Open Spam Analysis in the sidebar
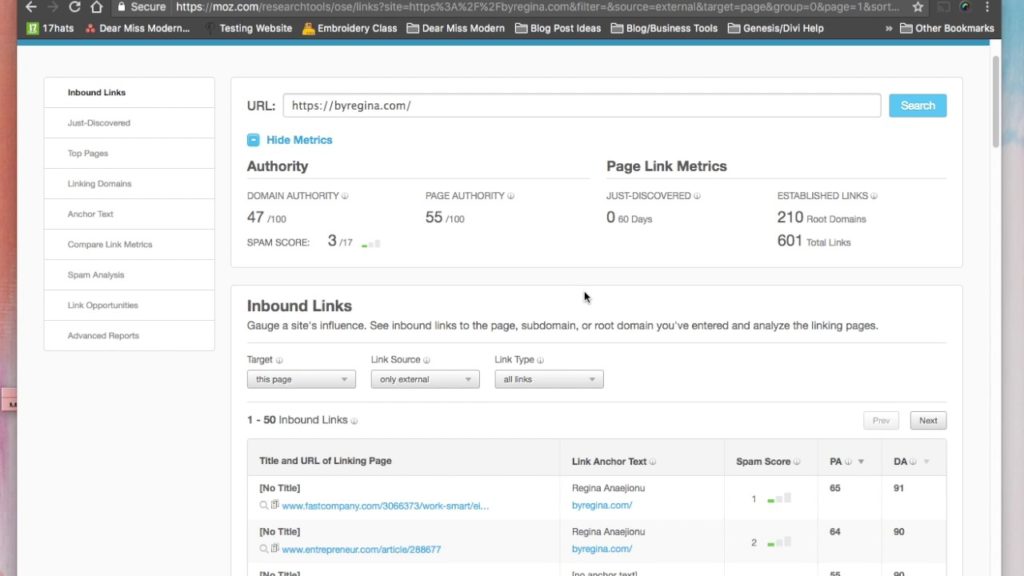1024x576 pixels. pos(129,275)
